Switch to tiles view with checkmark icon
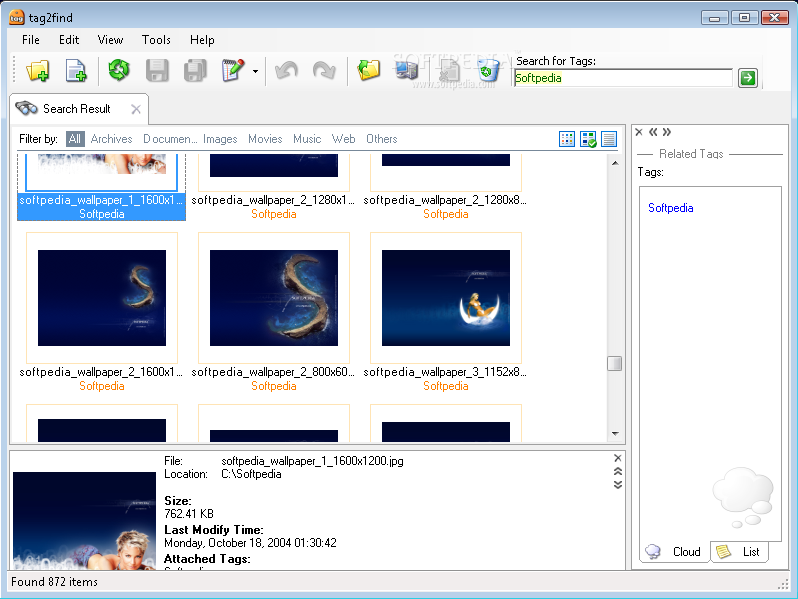Screen dimensions: 798x599 tap(588, 139)
